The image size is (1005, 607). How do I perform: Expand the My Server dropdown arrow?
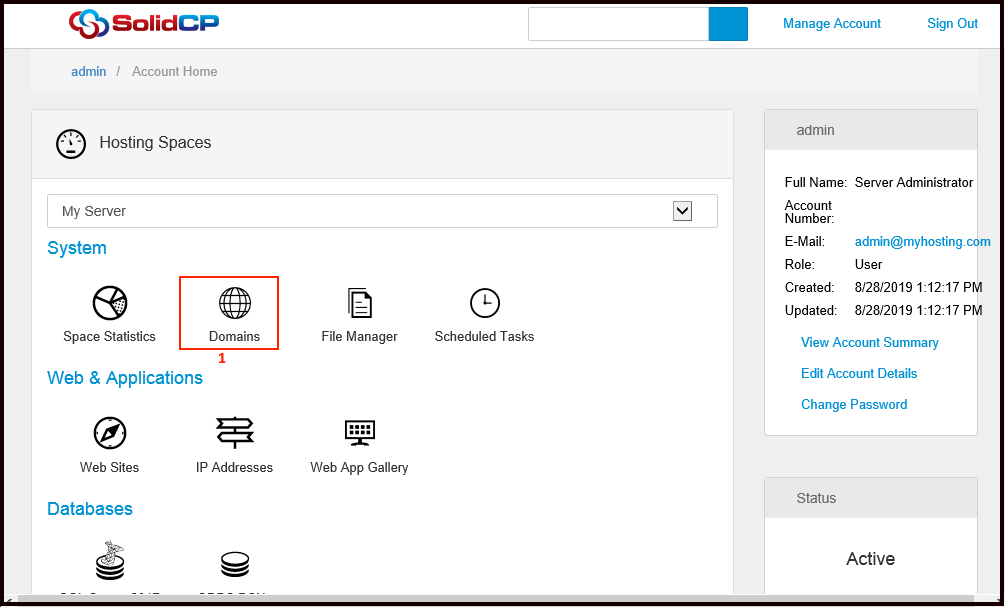click(x=682, y=211)
